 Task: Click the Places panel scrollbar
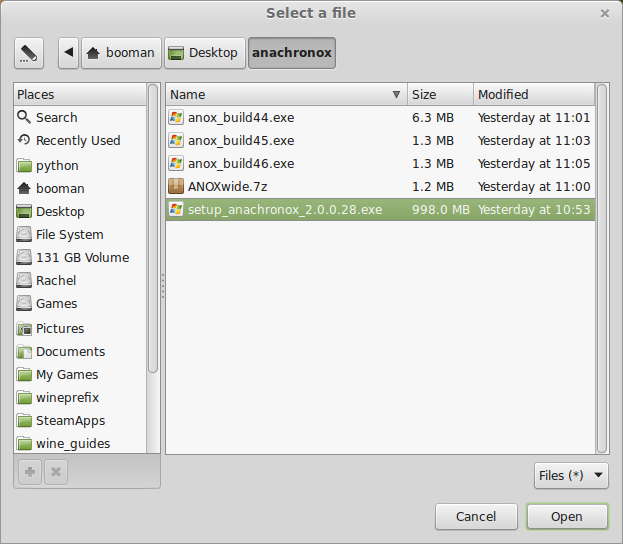coord(153,228)
